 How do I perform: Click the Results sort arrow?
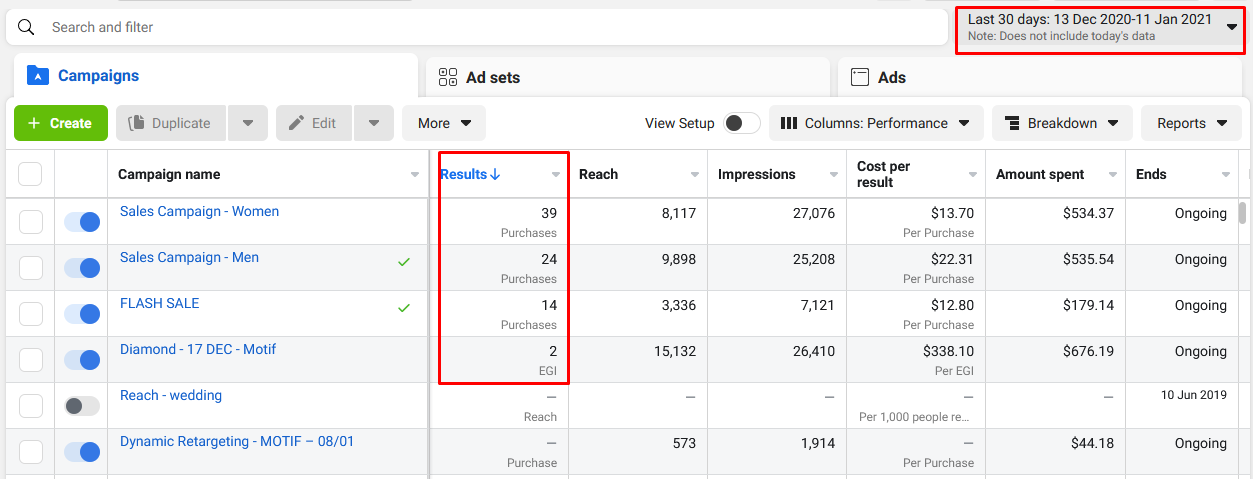pos(495,175)
